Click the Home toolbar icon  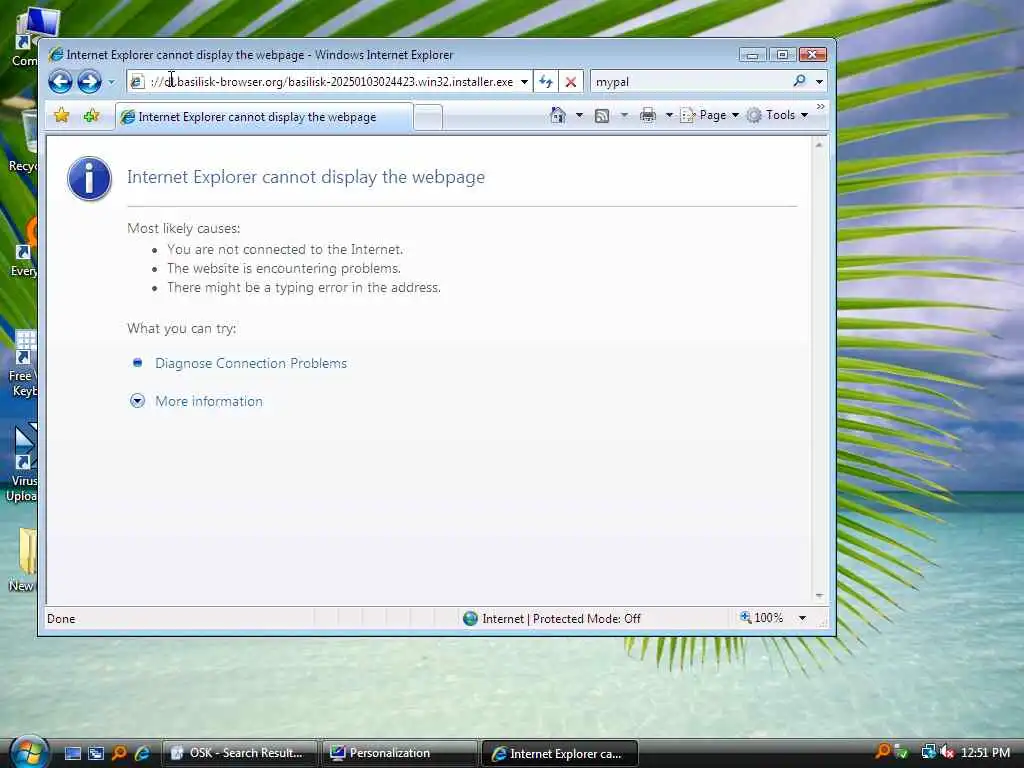(x=558, y=115)
